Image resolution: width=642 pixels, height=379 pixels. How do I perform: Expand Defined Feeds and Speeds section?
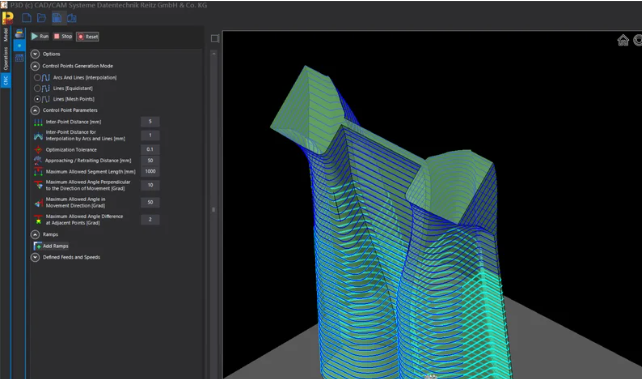tap(35, 257)
